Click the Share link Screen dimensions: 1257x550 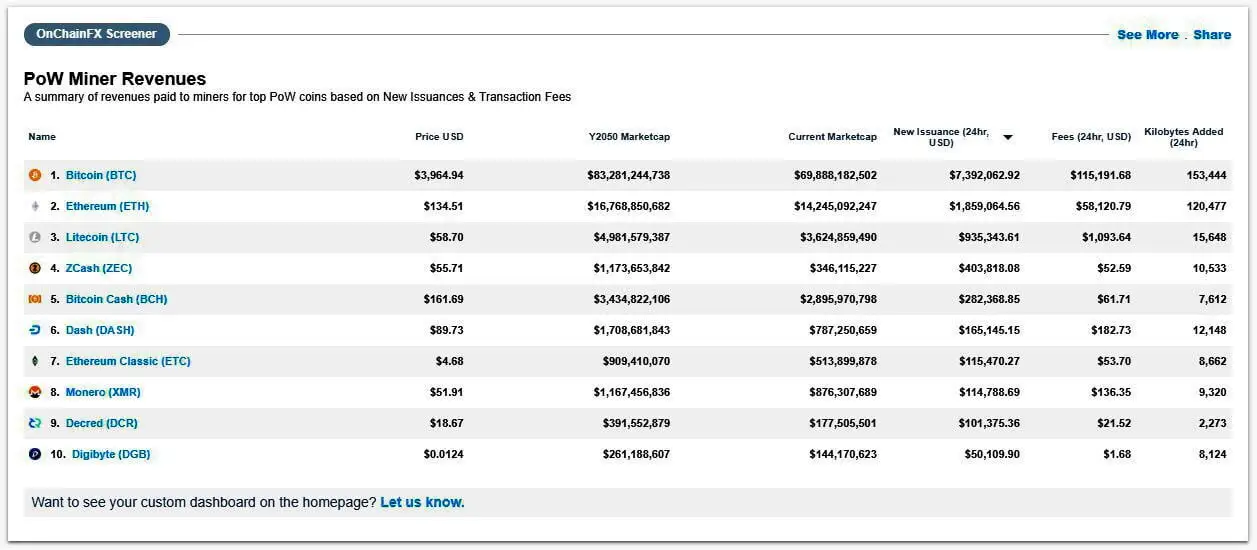coord(1212,35)
